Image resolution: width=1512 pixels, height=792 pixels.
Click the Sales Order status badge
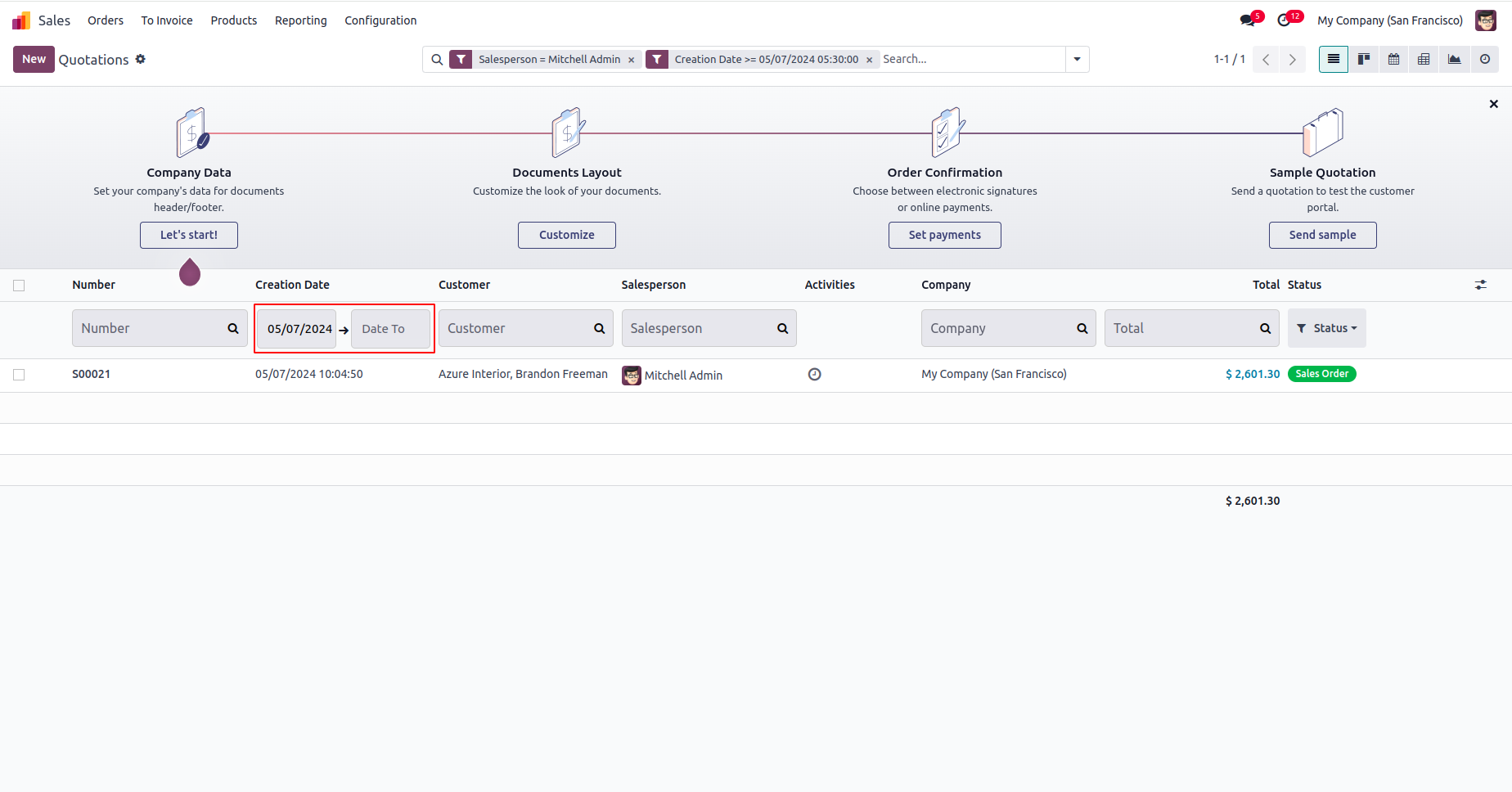[1322, 374]
